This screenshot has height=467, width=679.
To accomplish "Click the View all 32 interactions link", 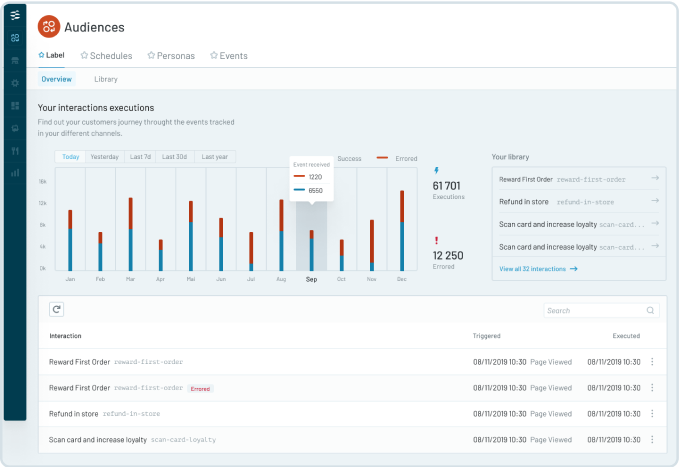I will pos(537,269).
